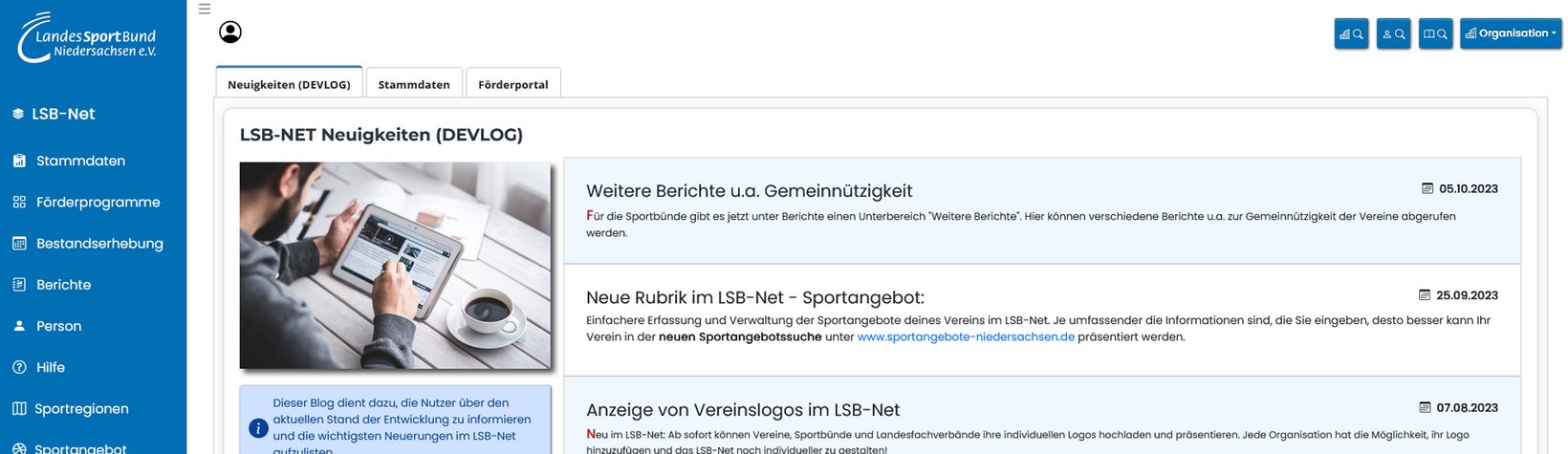Open Sportangebot in the sidebar
This screenshot has width=1568, height=454.
(x=69, y=447)
